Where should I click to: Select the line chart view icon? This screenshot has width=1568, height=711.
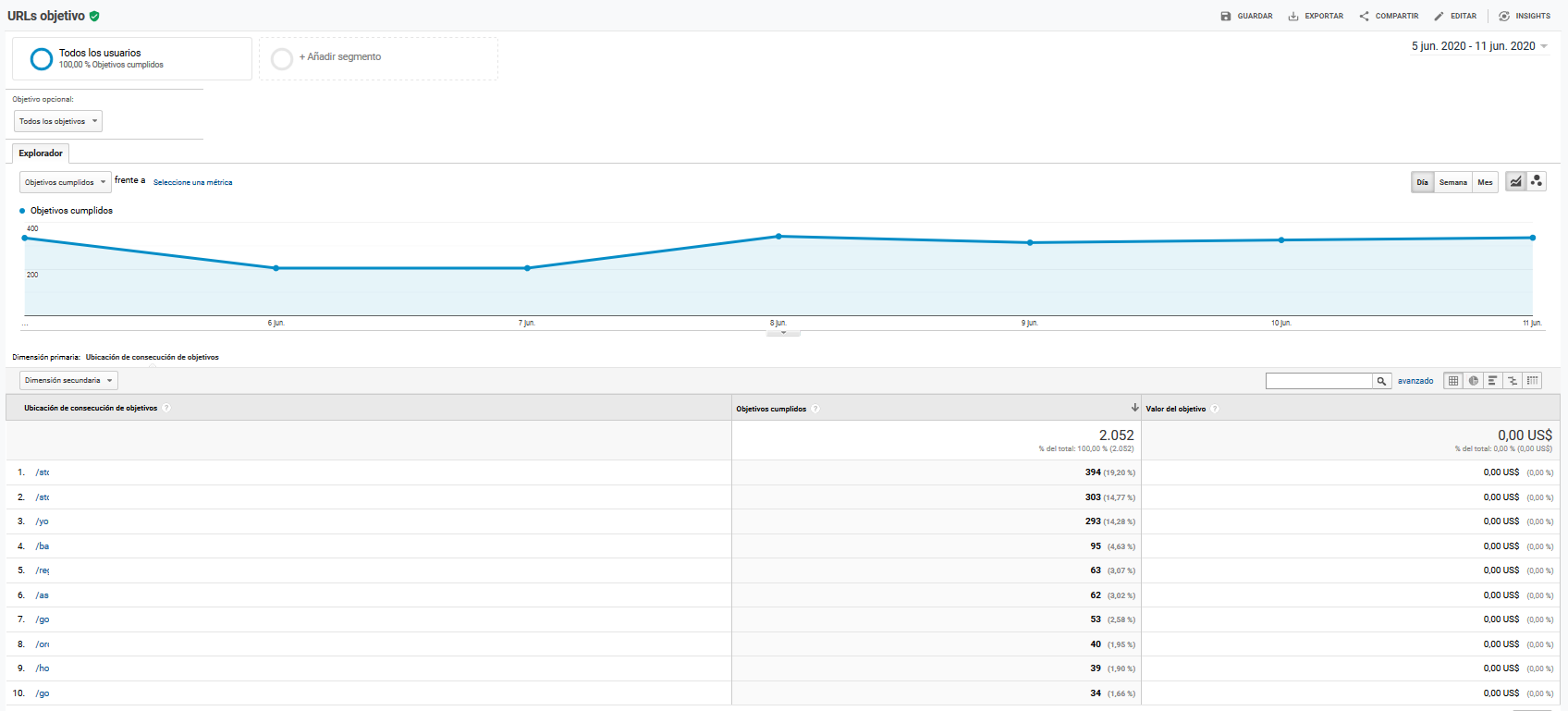1515,181
